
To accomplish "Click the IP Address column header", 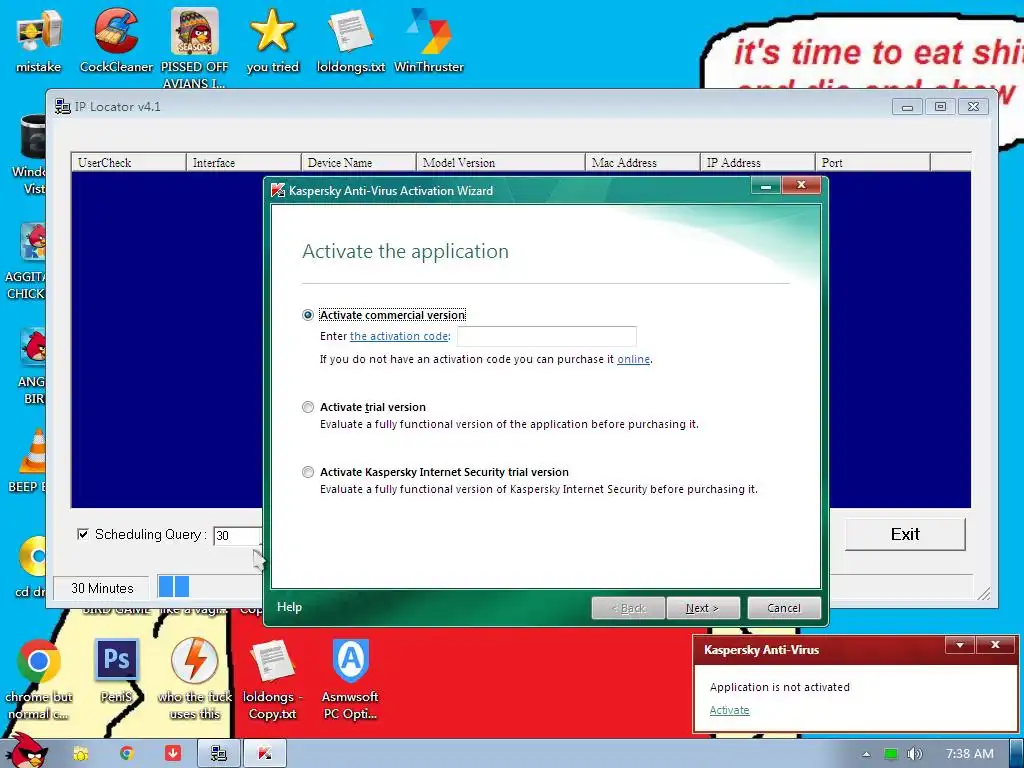I will click(758, 163).
